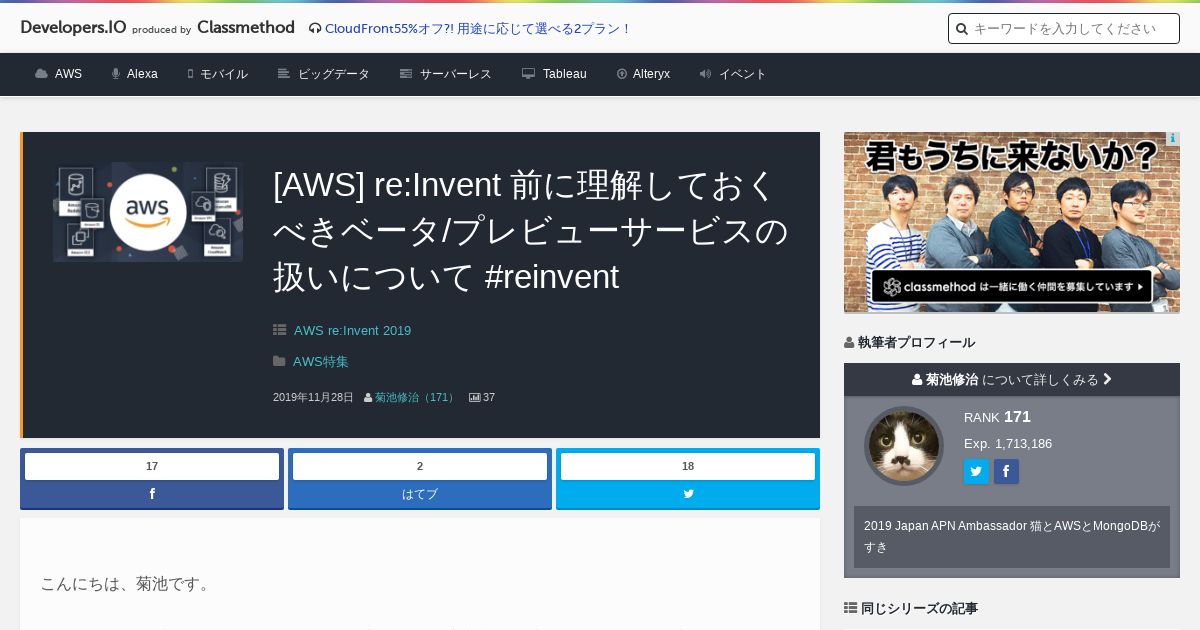The height and width of the screenshot is (630, 1200).
Task: Open the AWS menu item
Action: (68, 74)
